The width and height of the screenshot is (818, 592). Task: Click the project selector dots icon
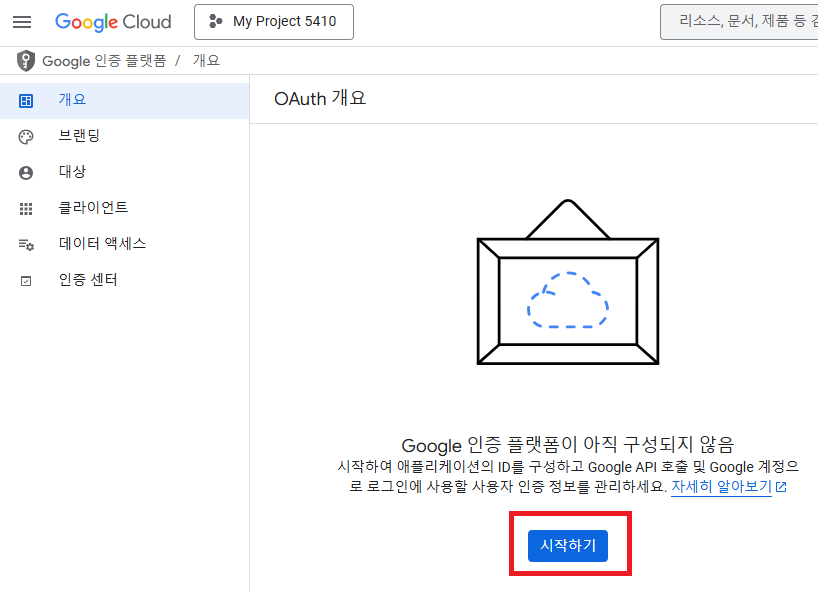pos(215,21)
